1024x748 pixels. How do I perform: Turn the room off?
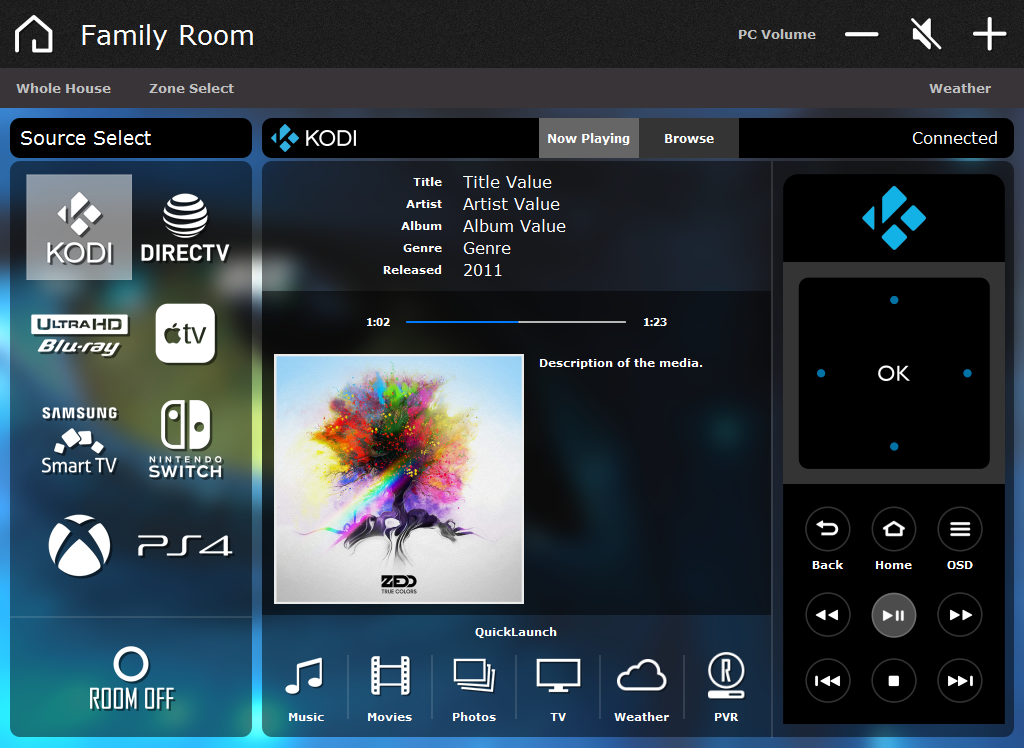point(131,678)
